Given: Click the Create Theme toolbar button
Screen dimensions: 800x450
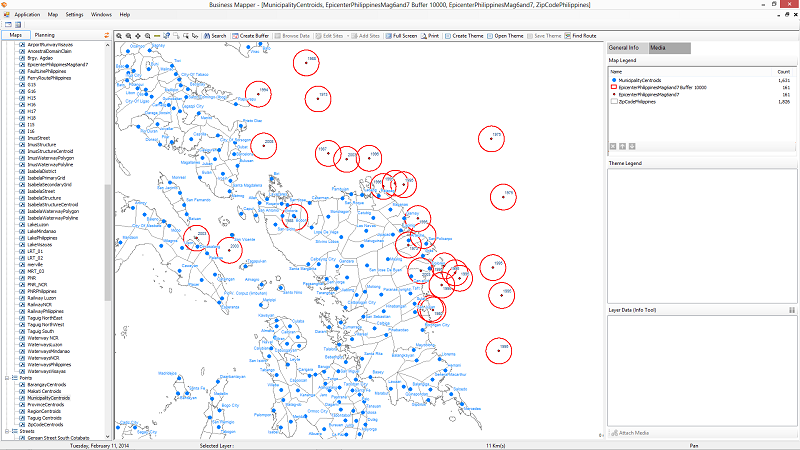Looking at the screenshot, I should (x=464, y=35).
